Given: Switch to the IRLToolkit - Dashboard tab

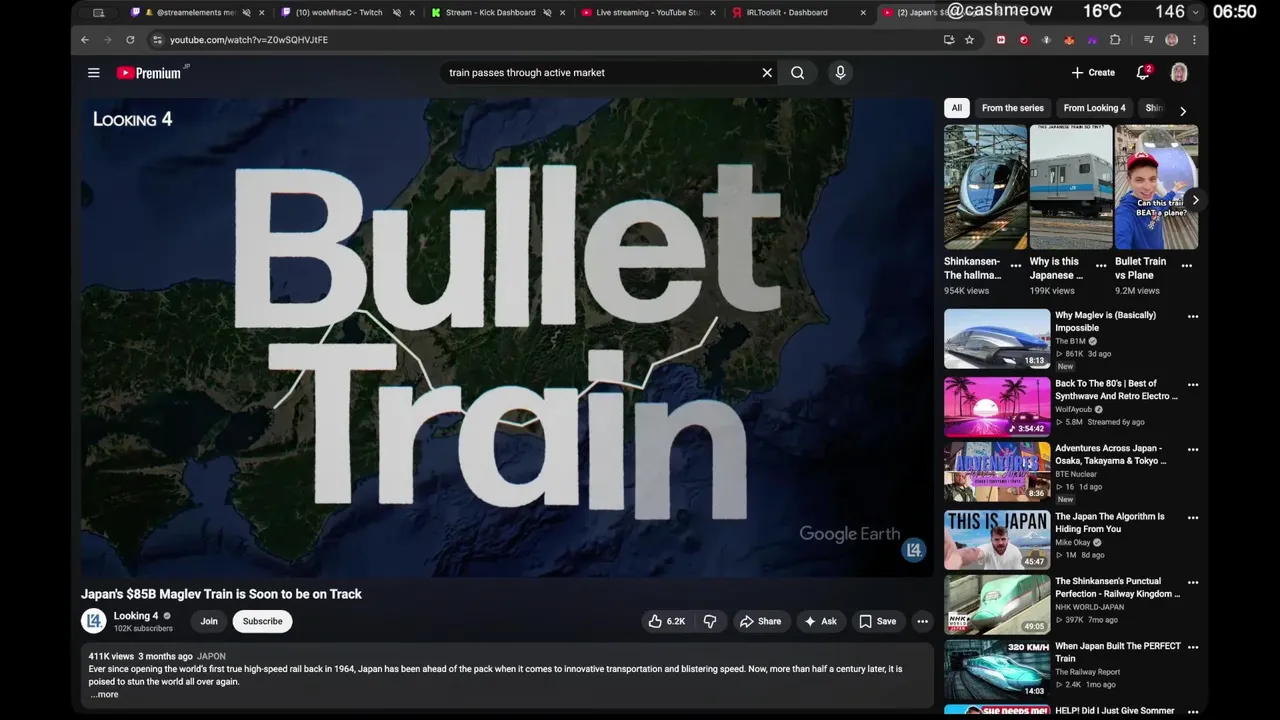Looking at the screenshot, I should click(x=797, y=13).
